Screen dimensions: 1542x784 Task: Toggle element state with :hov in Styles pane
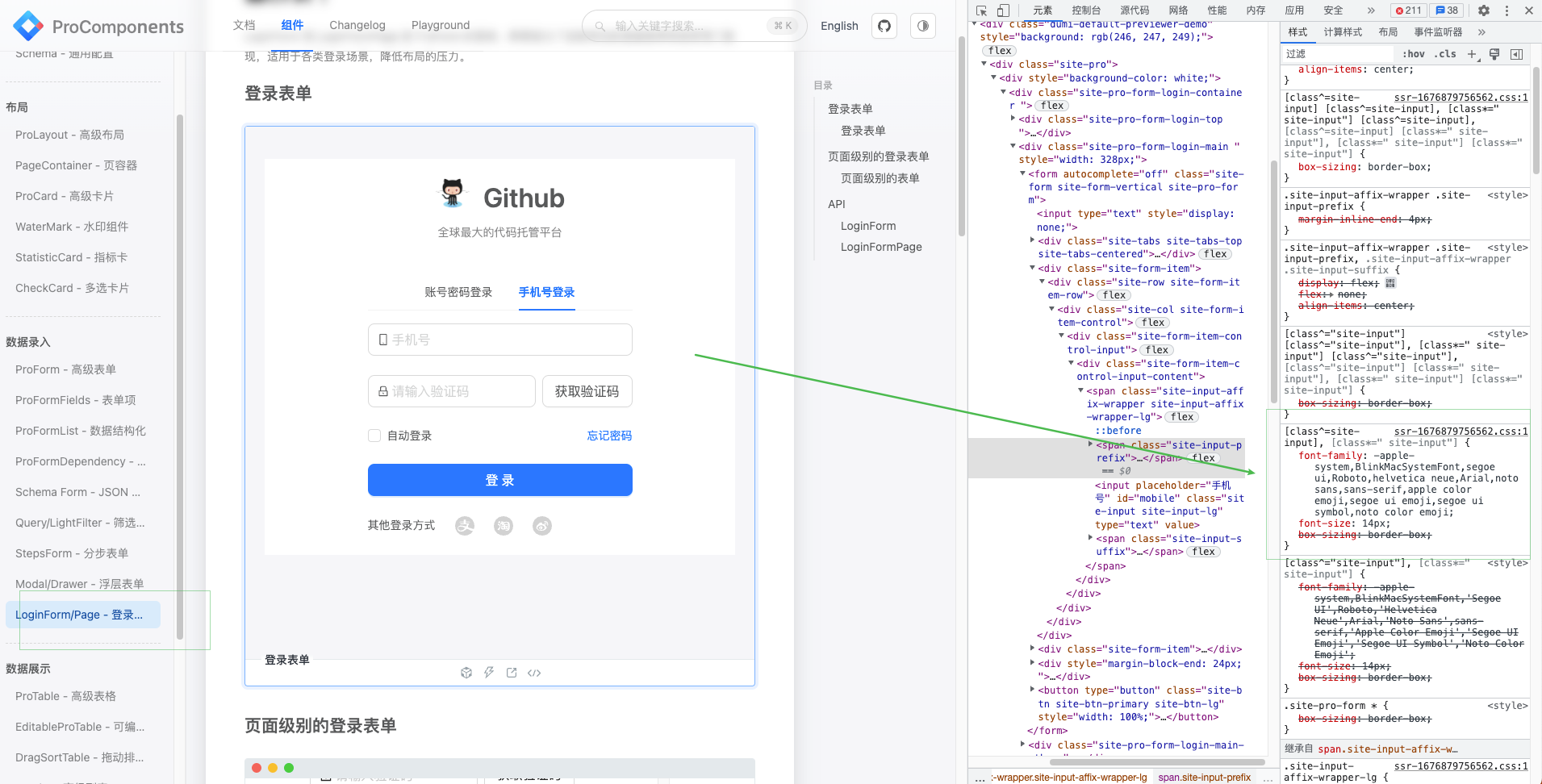1414,54
